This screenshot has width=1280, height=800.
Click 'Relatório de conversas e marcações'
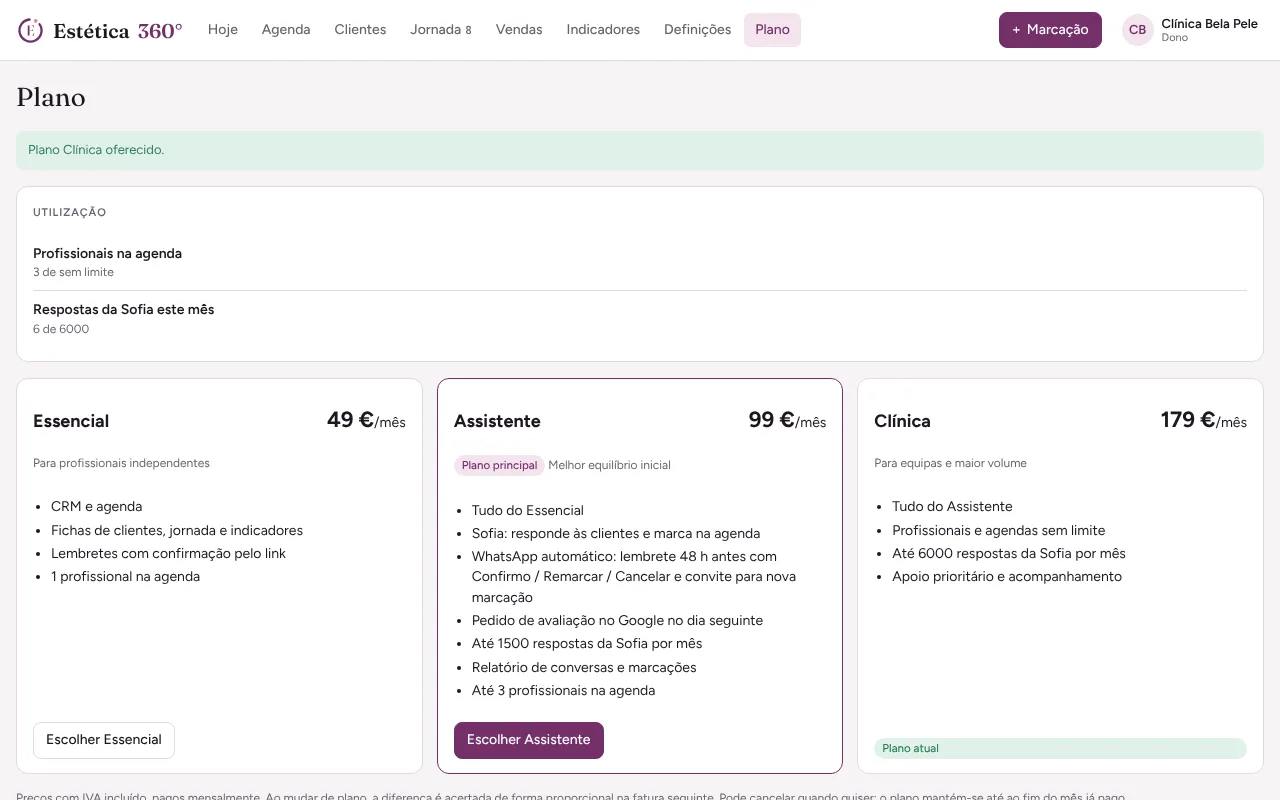pos(584,667)
